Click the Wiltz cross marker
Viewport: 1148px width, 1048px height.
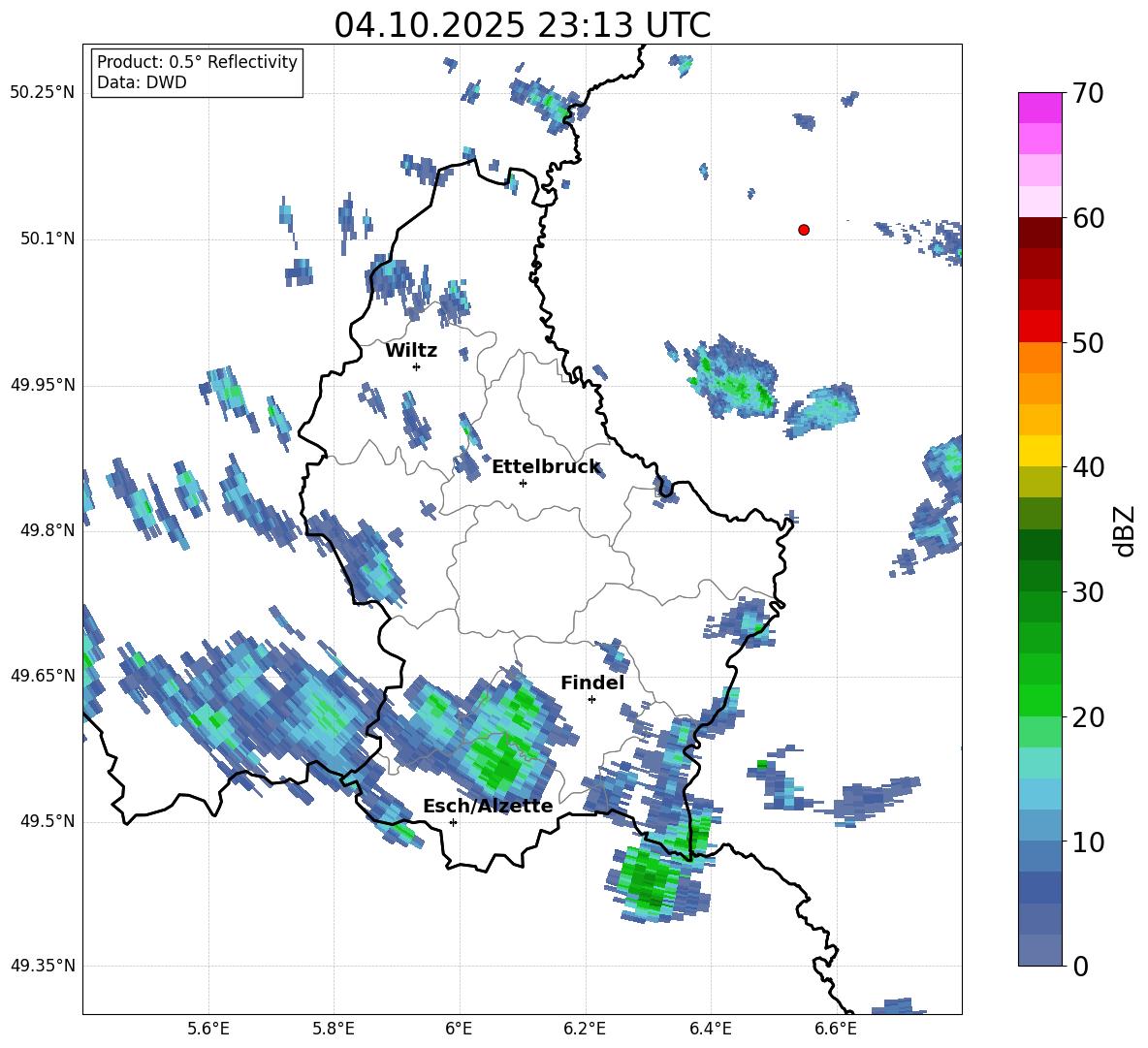pyautogui.click(x=416, y=366)
